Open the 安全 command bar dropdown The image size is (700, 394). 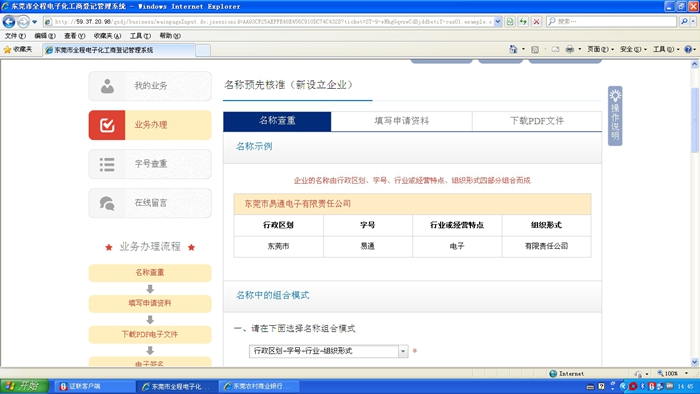coord(633,50)
